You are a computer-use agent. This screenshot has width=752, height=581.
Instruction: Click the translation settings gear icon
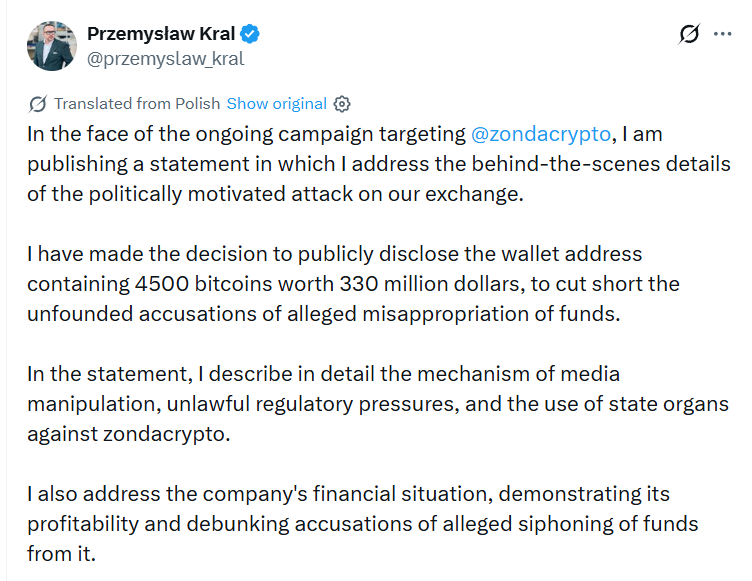(342, 104)
